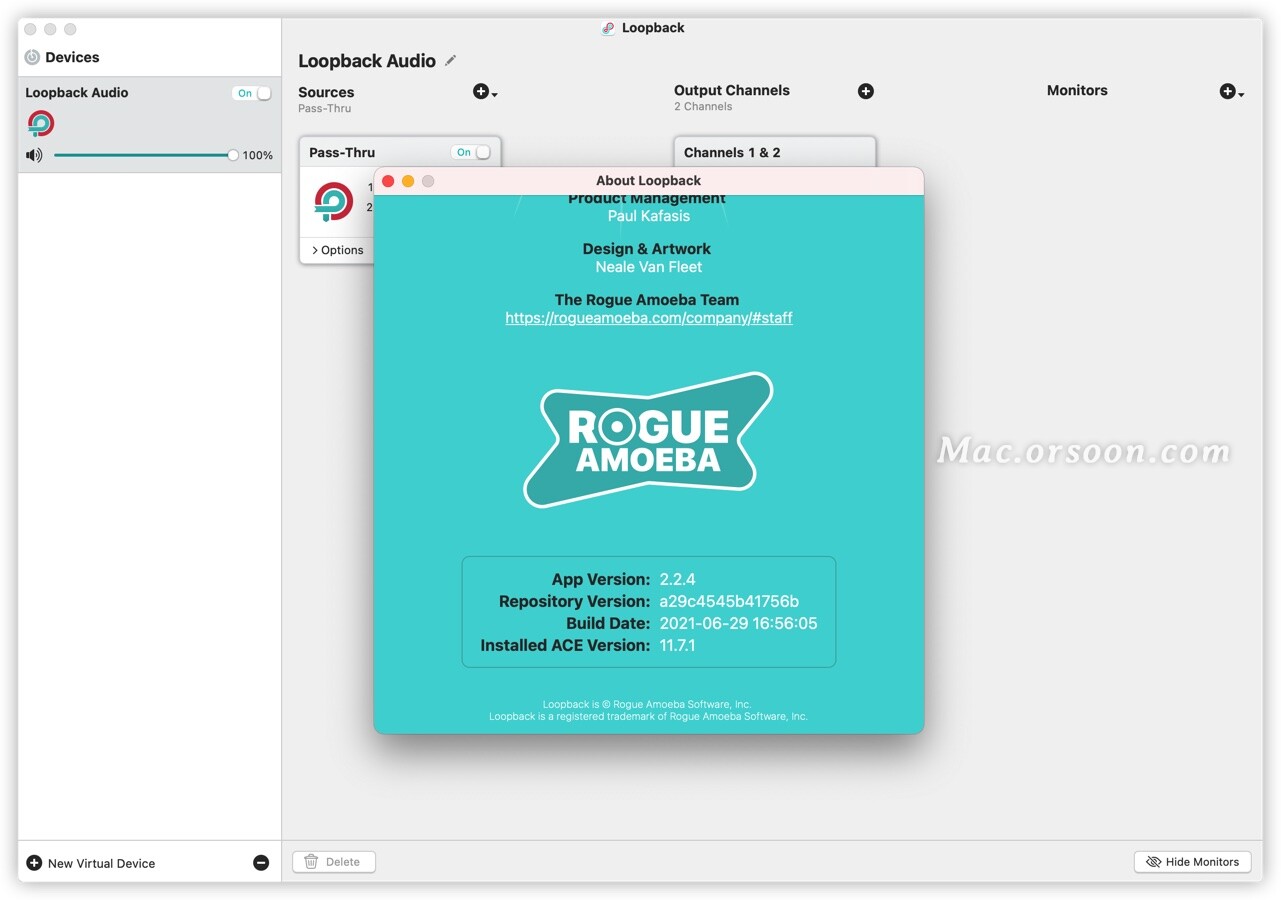Click the Delete button at bottom

click(334, 862)
